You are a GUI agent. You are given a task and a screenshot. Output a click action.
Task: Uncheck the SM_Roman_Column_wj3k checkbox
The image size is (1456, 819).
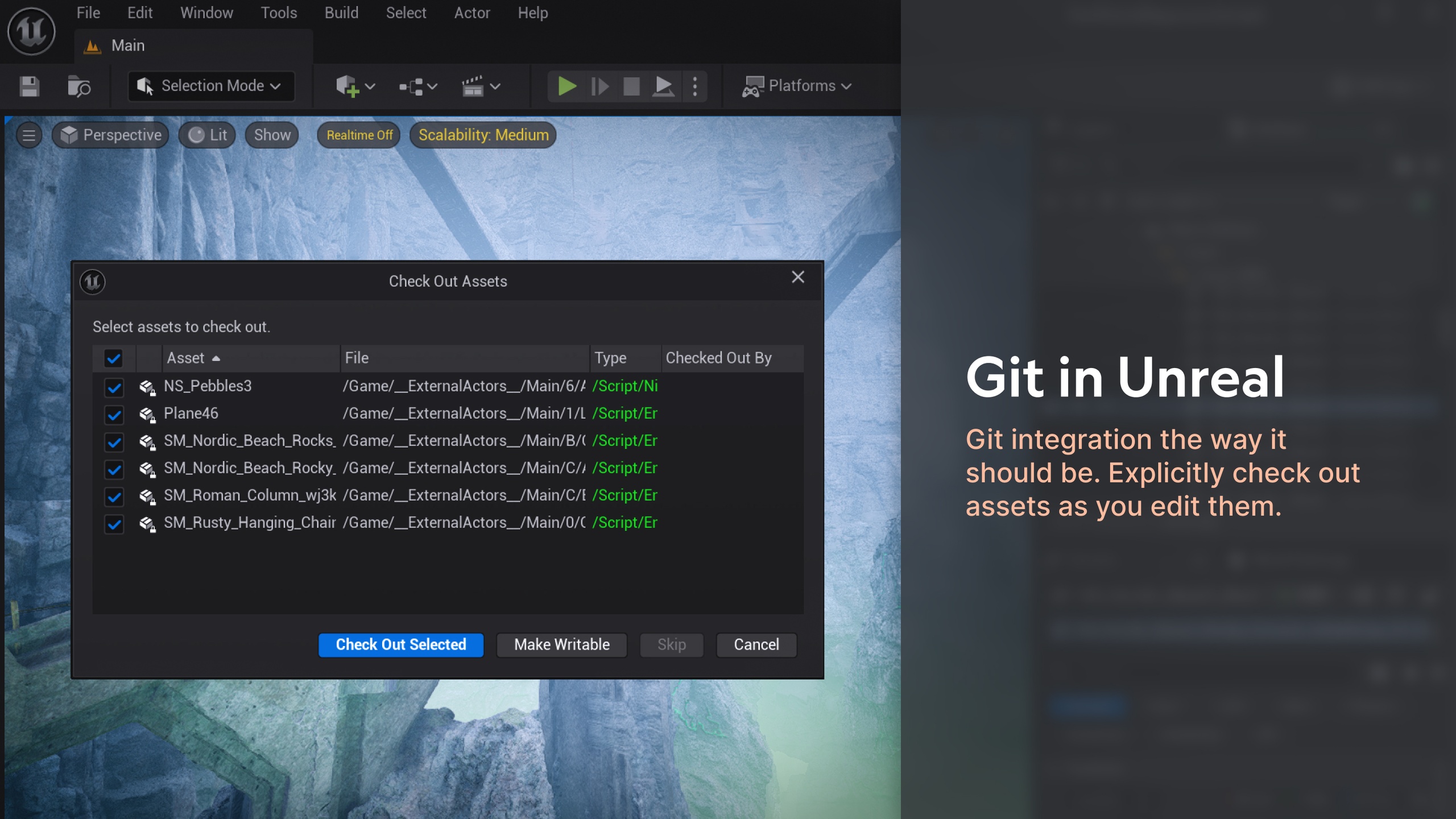click(114, 497)
